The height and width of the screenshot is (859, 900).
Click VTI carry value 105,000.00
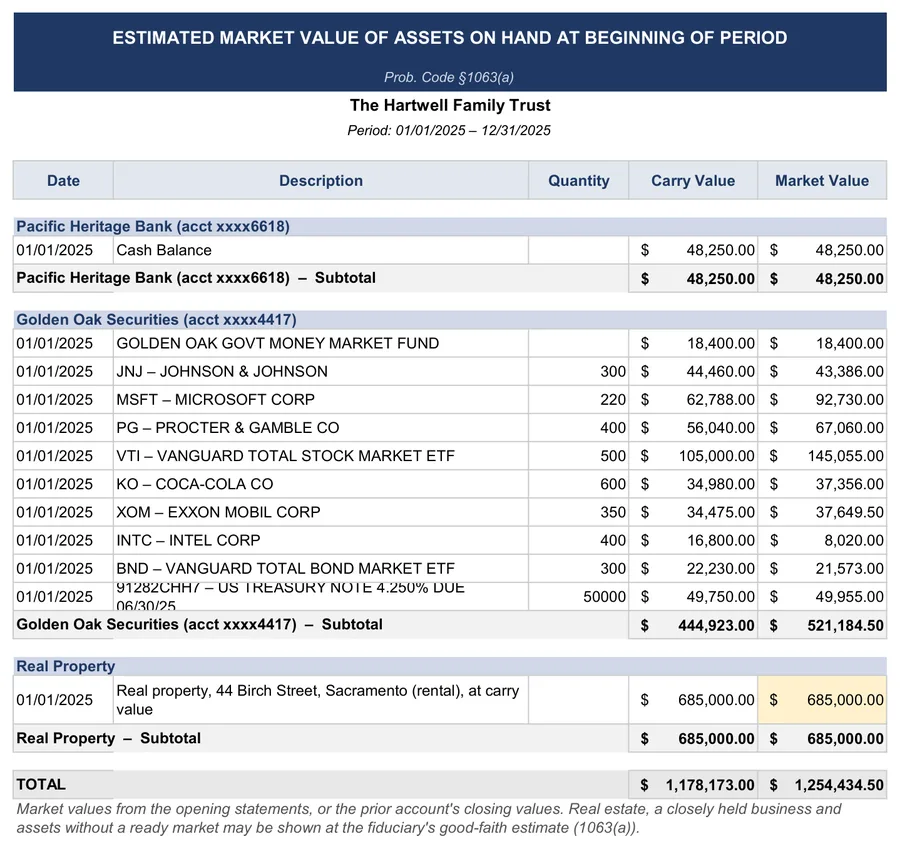(x=693, y=456)
